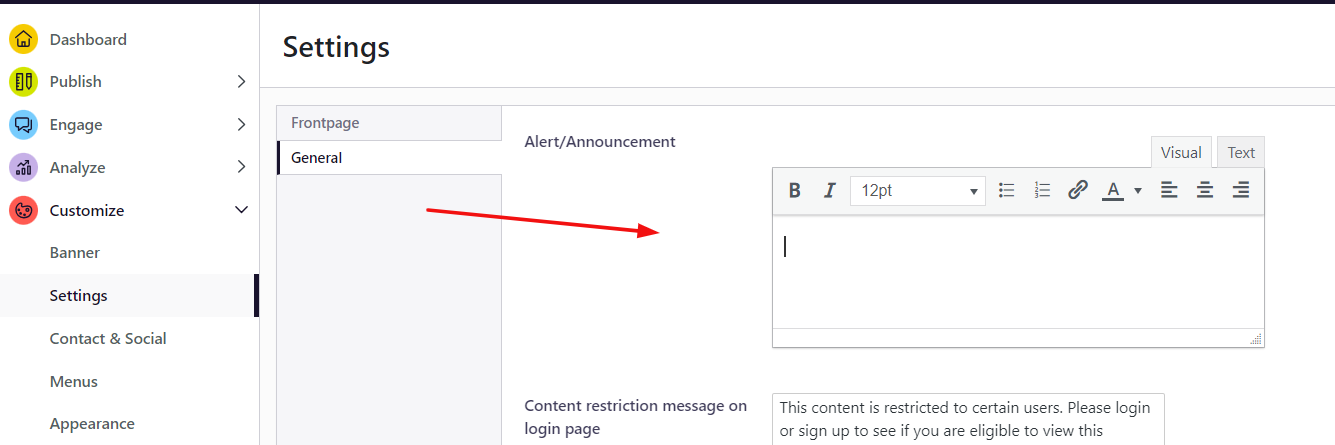
Task: Toggle bold formatting in editor toolbar
Action: click(795, 190)
